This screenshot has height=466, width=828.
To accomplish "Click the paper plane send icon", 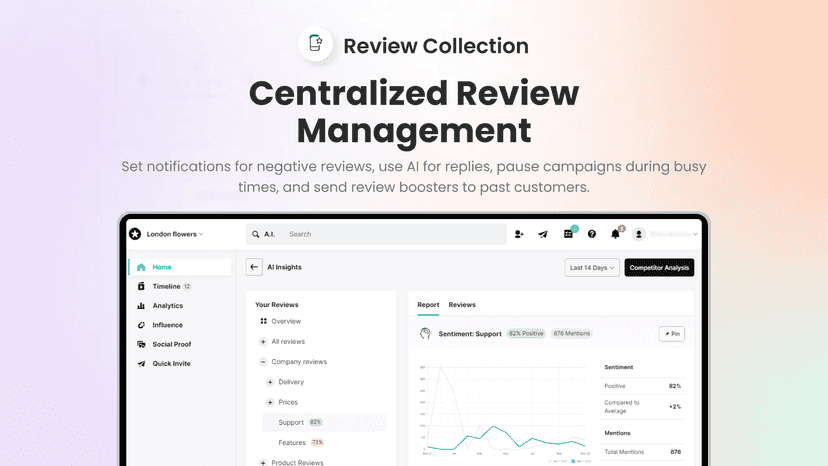I will pos(543,234).
